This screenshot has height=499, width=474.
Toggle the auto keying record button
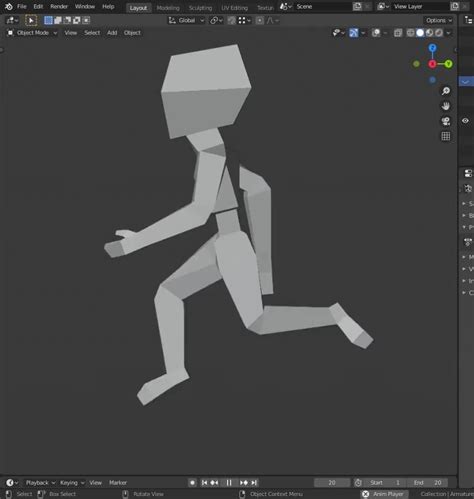pos(192,483)
